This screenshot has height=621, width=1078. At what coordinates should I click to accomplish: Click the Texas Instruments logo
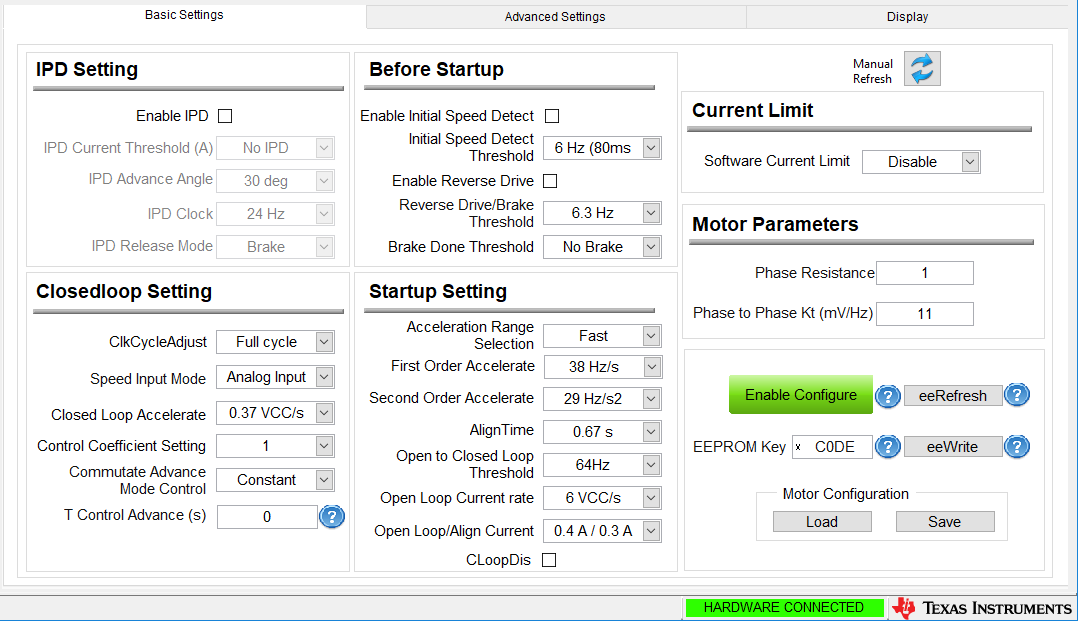click(x=982, y=608)
